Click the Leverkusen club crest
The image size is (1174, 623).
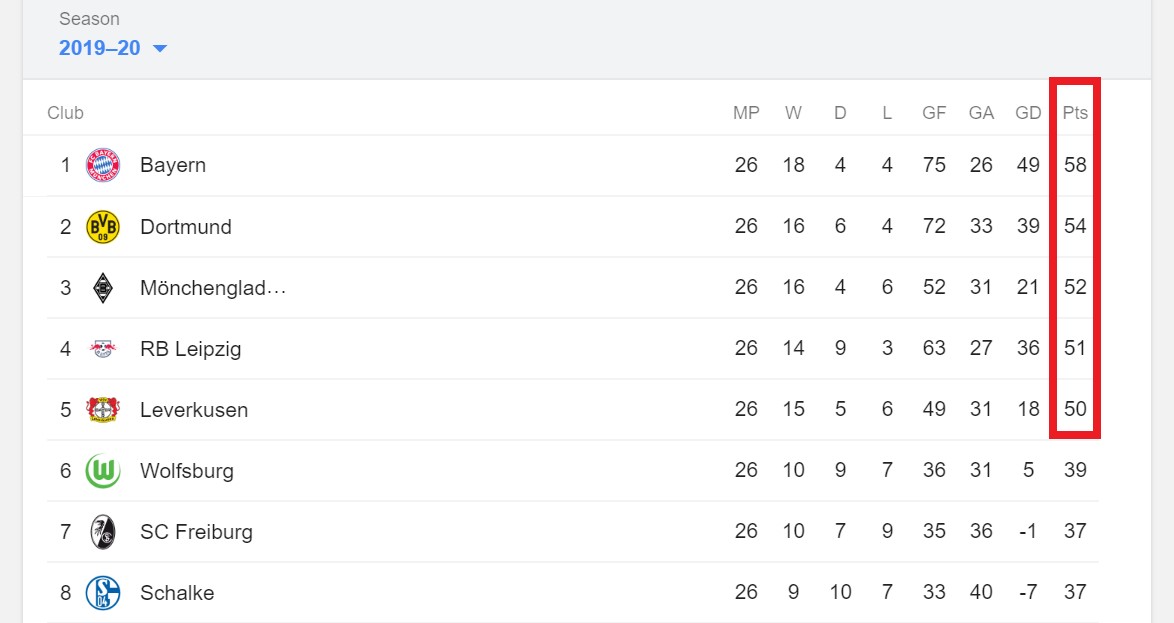103,410
